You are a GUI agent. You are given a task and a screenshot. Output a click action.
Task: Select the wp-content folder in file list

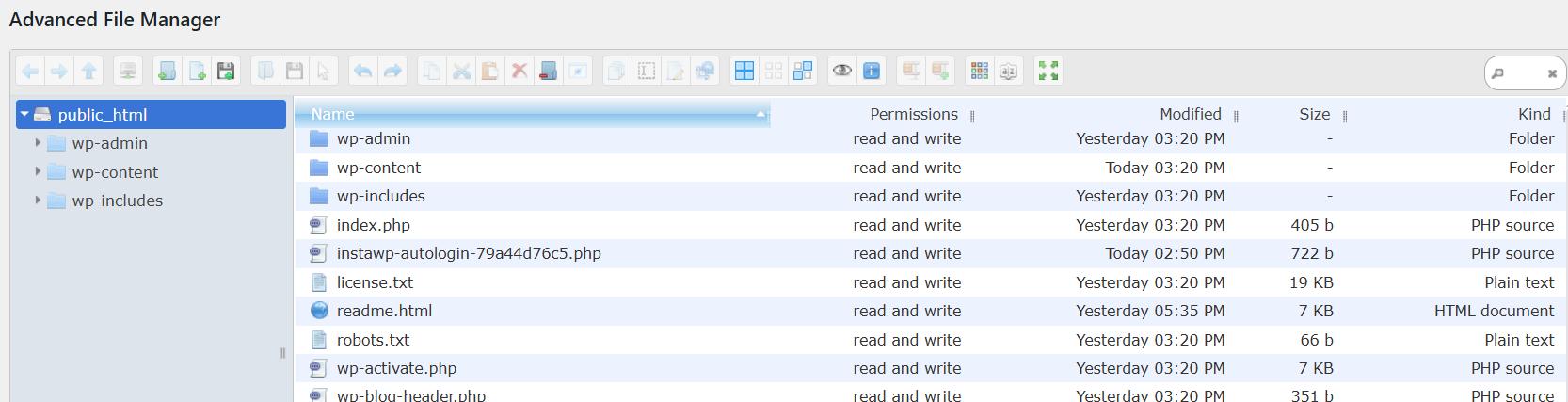click(x=931, y=168)
